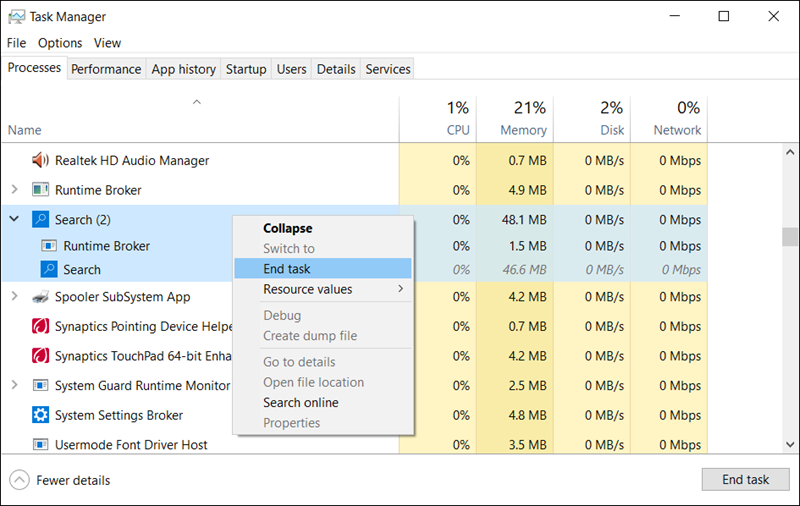Open the Options menu

60,43
